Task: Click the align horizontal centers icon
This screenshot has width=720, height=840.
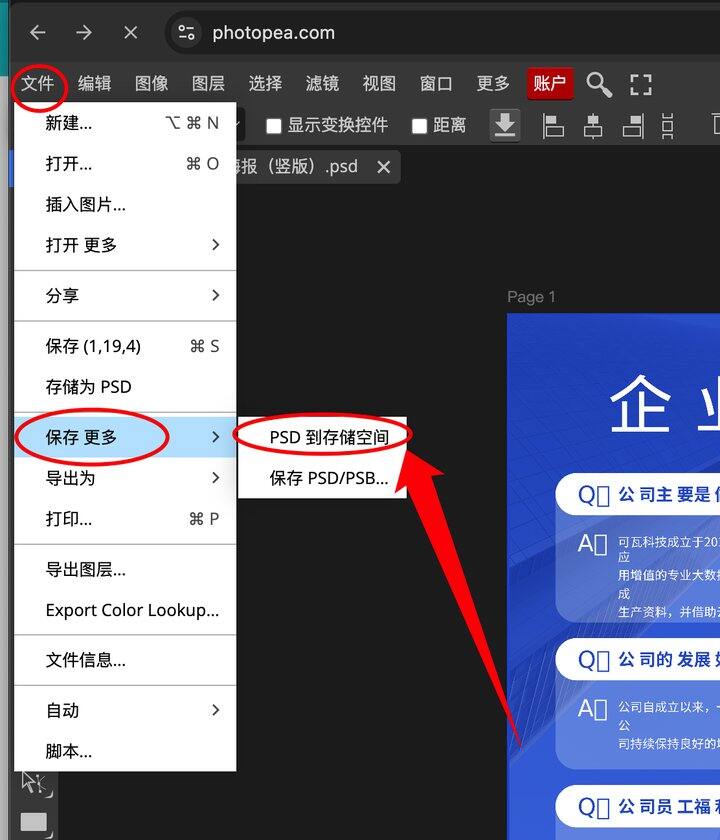Action: (593, 125)
